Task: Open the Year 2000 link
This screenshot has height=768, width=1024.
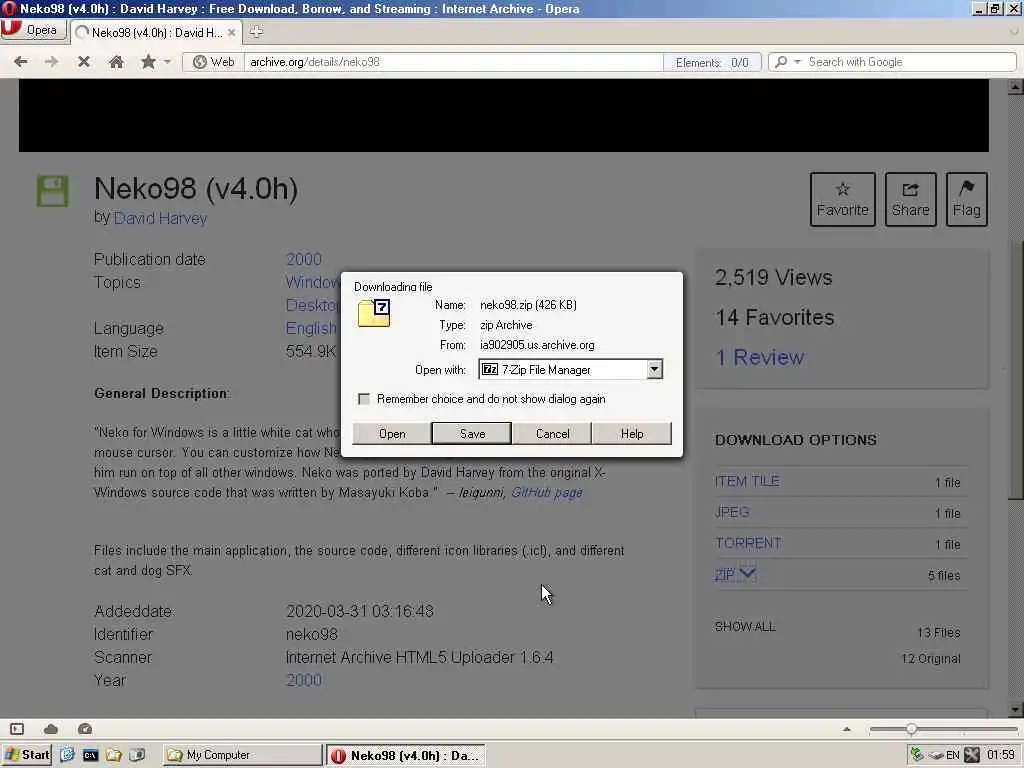Action: point(304,680)
